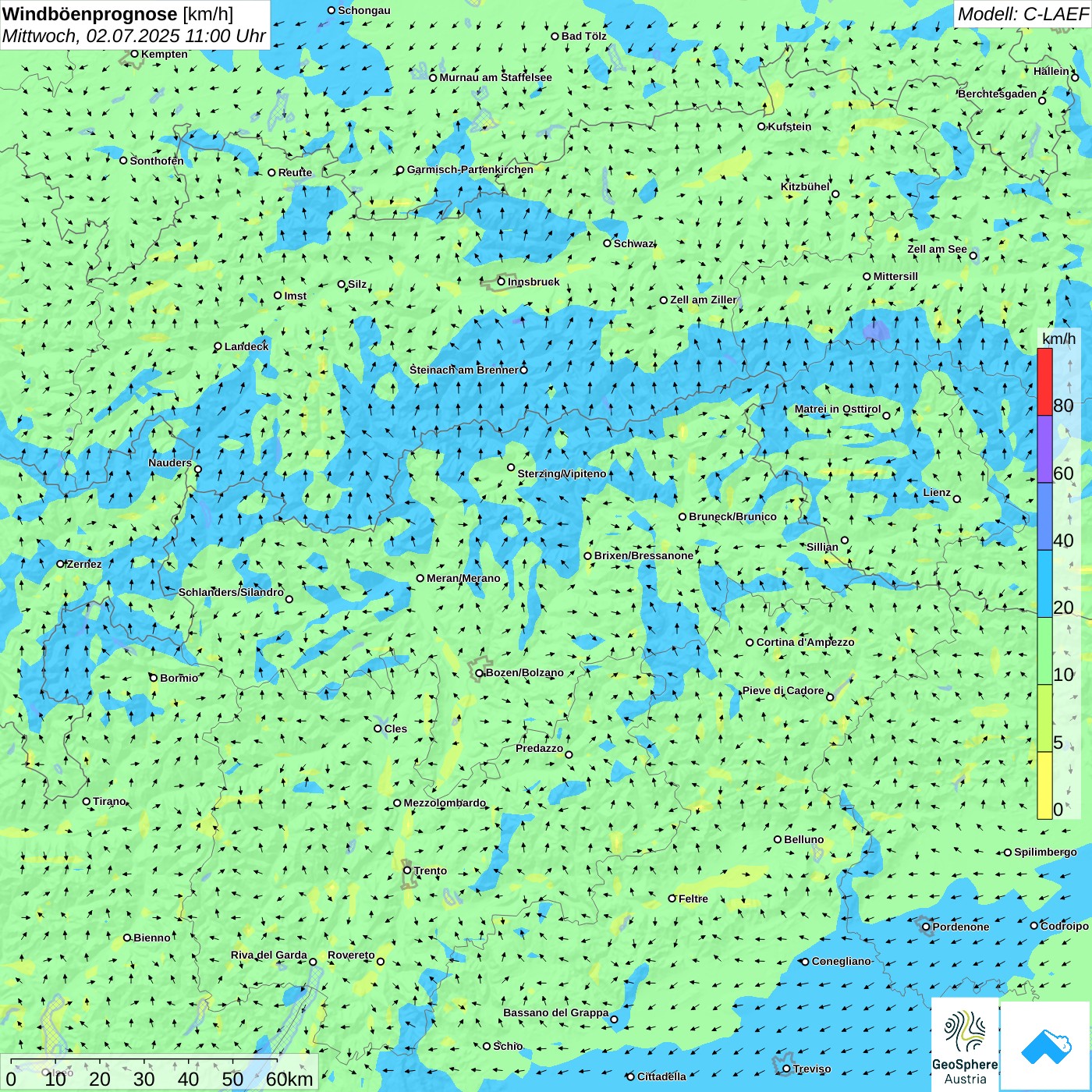This screenshot has width=1092, height=1092.
Task: Click the '60km' scale bar label
Action: (289, 1079)
